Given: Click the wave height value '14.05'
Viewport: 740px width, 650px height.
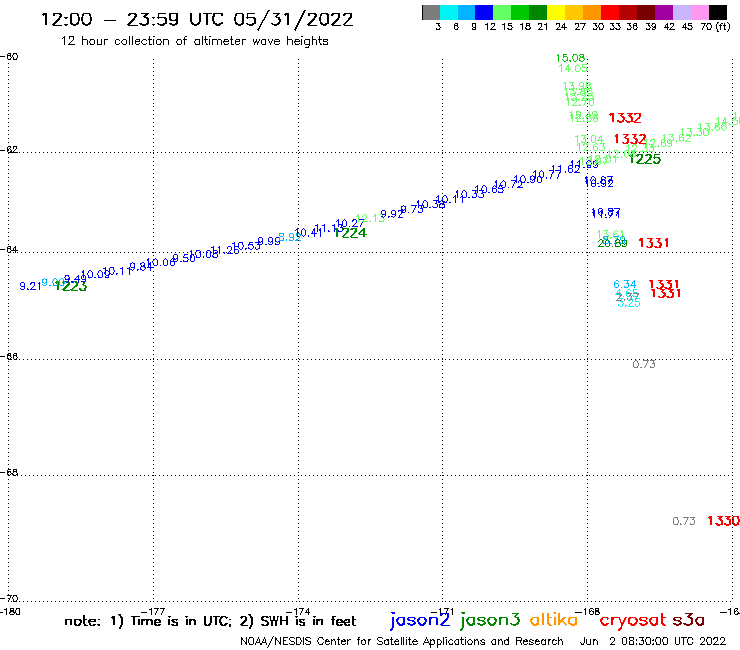Looking at the screenshot, I should click(x=573, y=68).
